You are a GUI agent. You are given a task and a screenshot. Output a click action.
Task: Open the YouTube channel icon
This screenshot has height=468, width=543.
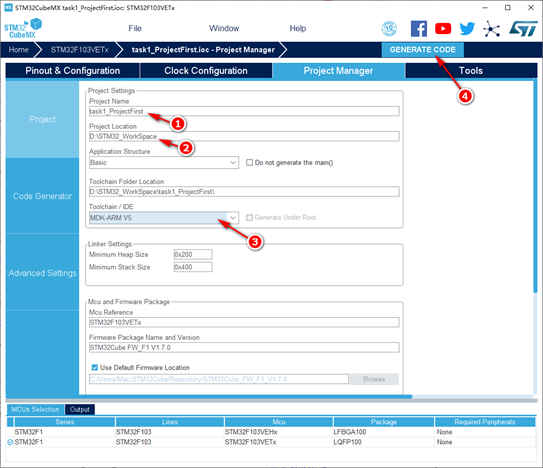click(443, 28)
